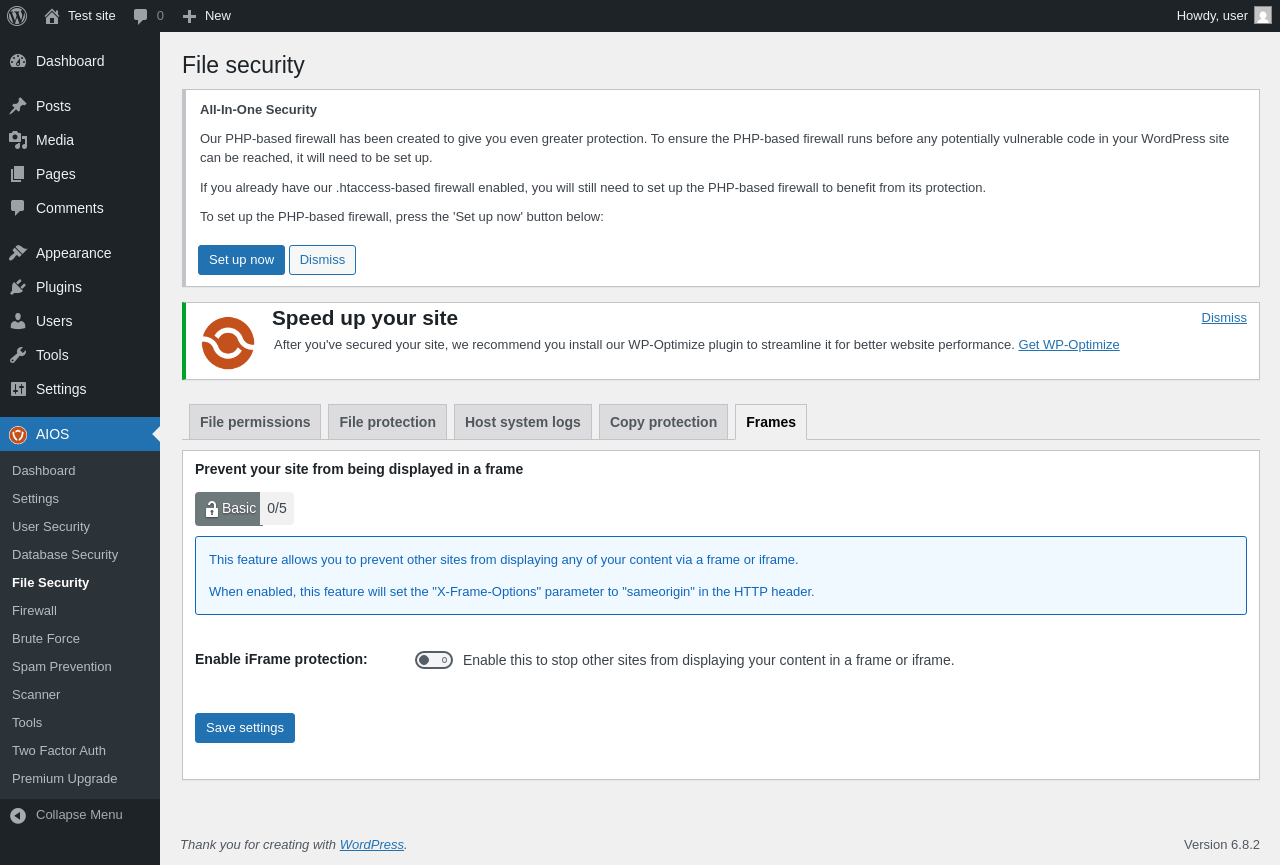Click the File security page heading
Screen dimensions: 1280x865
[243, 65]
